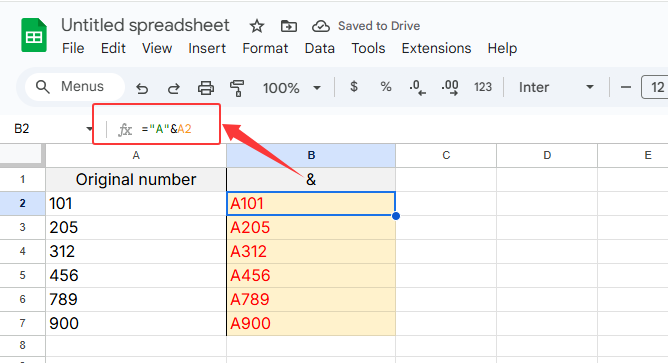Apply percent format button

pos(386,87)
